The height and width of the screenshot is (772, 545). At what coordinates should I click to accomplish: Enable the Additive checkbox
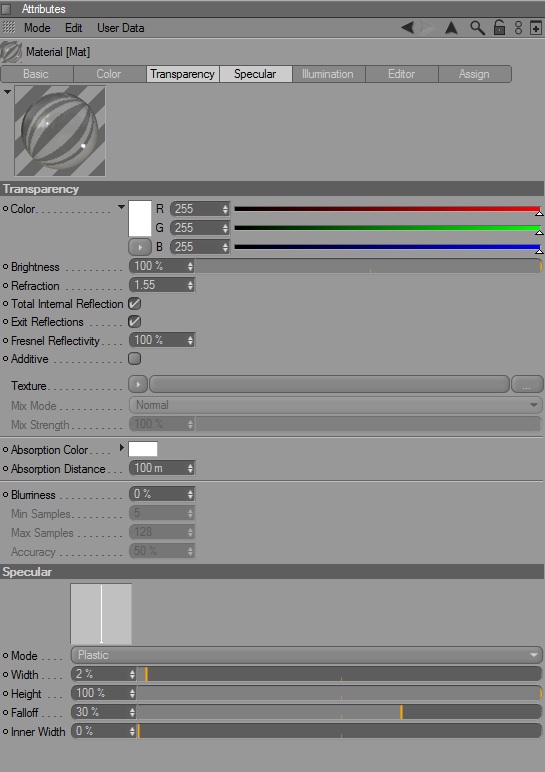[x=134, y=358]
